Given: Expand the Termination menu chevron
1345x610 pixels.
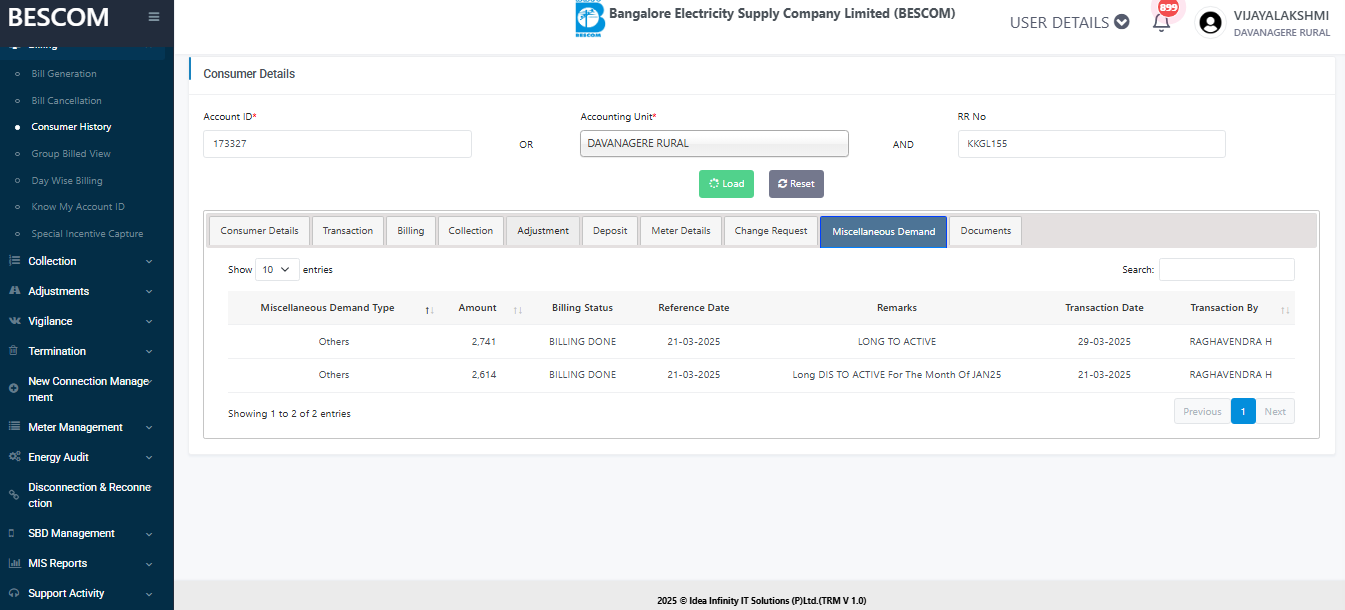Looking at the screenshot, I should click(149, 351).
